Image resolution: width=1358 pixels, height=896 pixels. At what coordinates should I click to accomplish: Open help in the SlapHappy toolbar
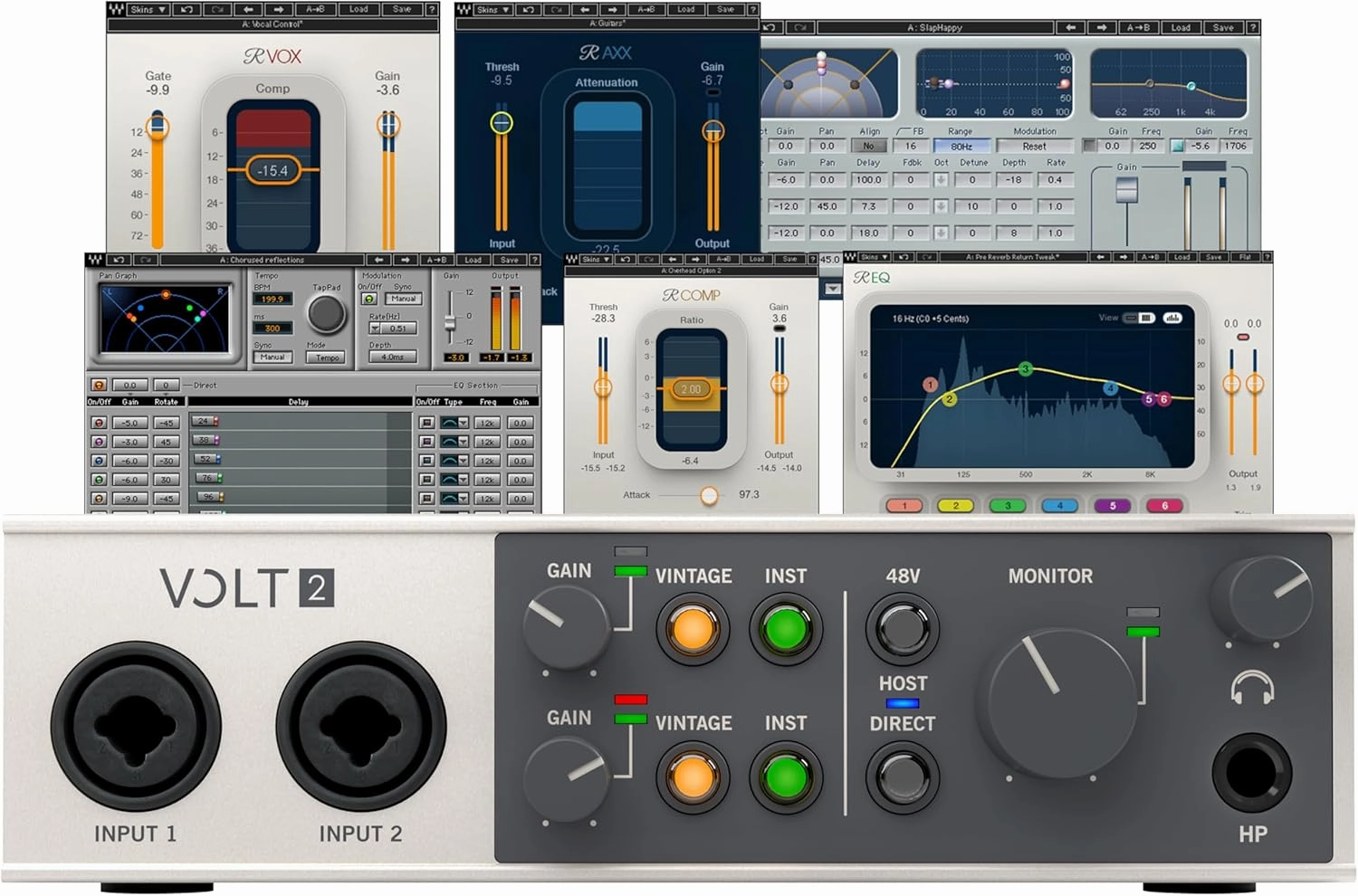(x=1253, y=27)
